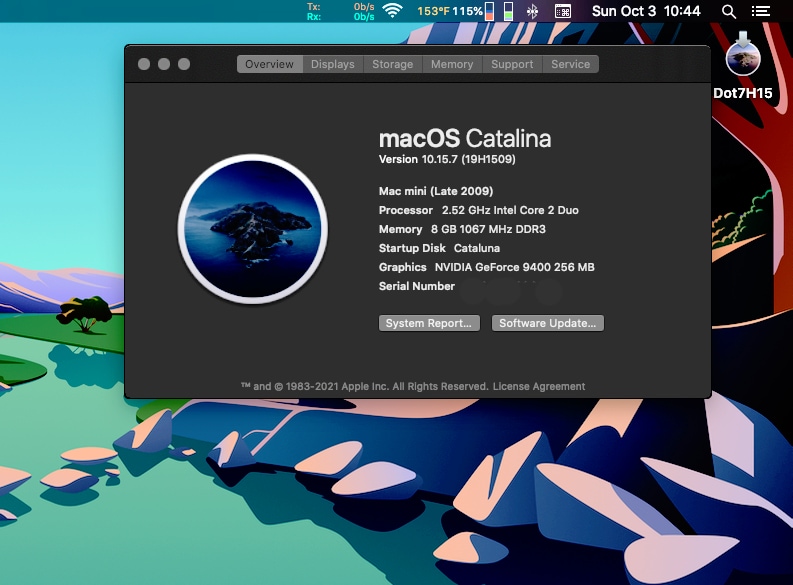
Task: Click the window zoom button
Action: (x=184, y=64)
